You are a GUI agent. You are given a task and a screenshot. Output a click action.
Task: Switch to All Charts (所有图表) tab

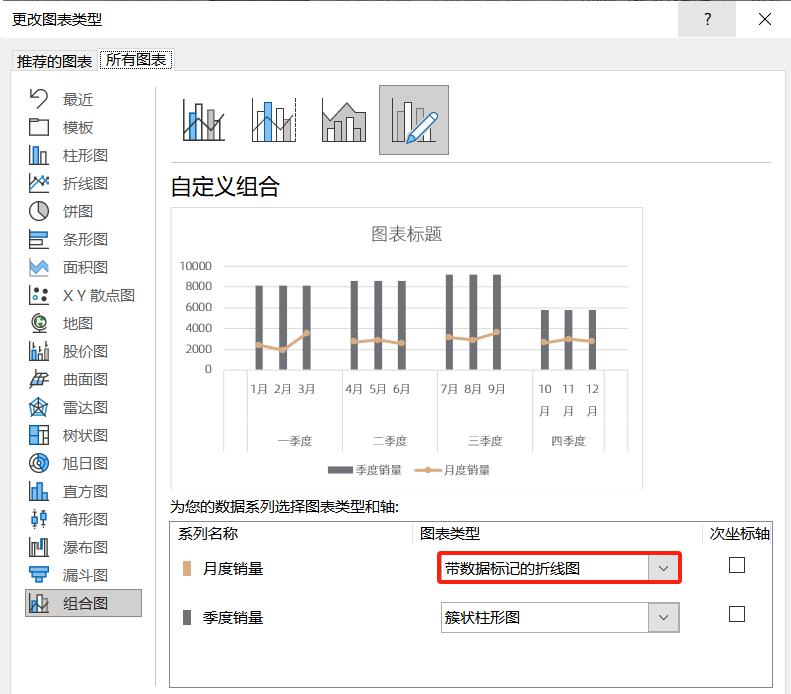click(136, 60)
